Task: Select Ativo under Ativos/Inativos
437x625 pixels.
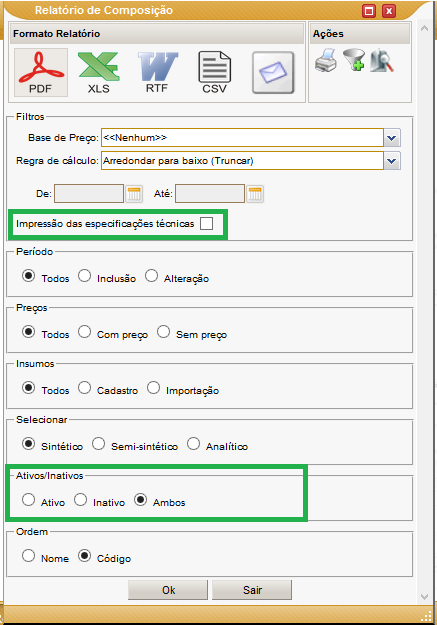Action: (28, 500)
